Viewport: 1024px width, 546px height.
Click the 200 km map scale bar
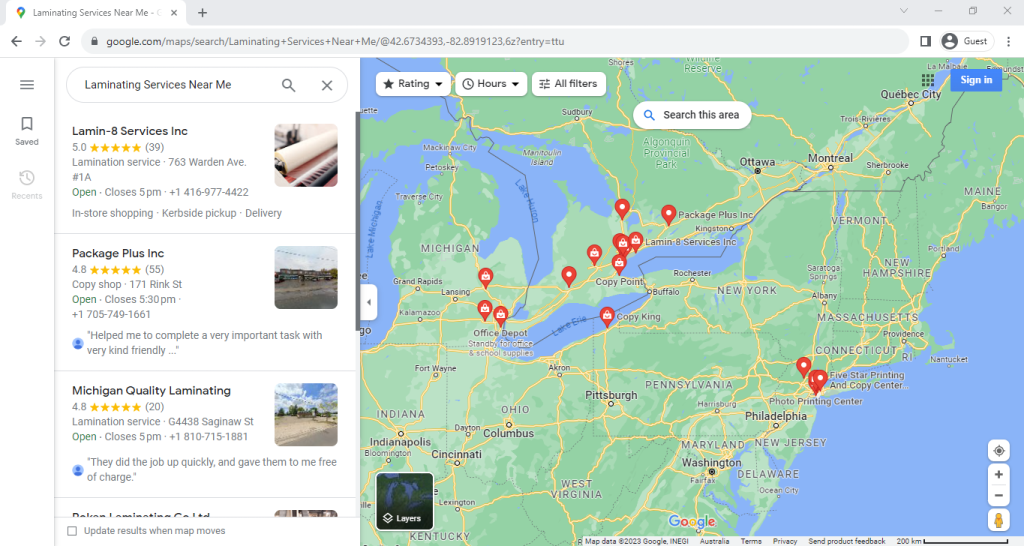(952, 541)
